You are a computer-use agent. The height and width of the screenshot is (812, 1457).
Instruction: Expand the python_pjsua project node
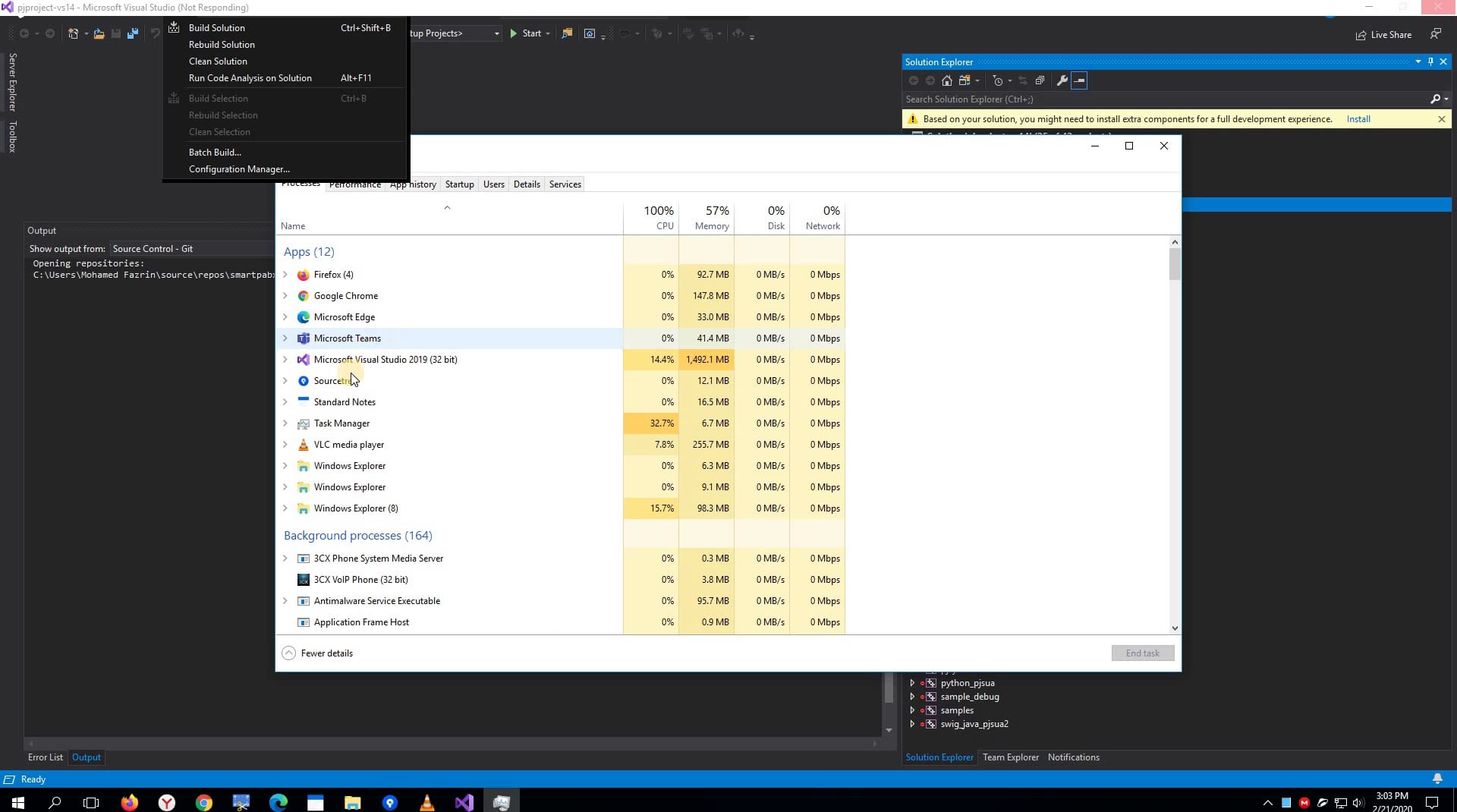click(912, 683)
